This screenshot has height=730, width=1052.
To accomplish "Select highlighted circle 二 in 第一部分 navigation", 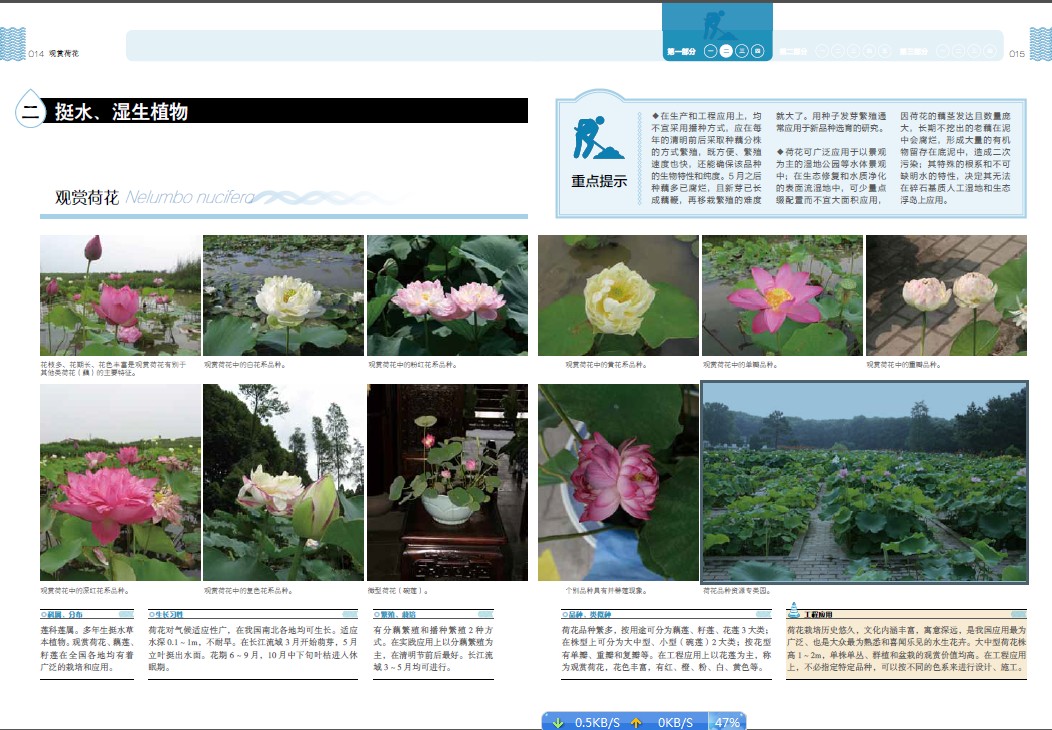I will pyautogui.click(x=726, y=50).
